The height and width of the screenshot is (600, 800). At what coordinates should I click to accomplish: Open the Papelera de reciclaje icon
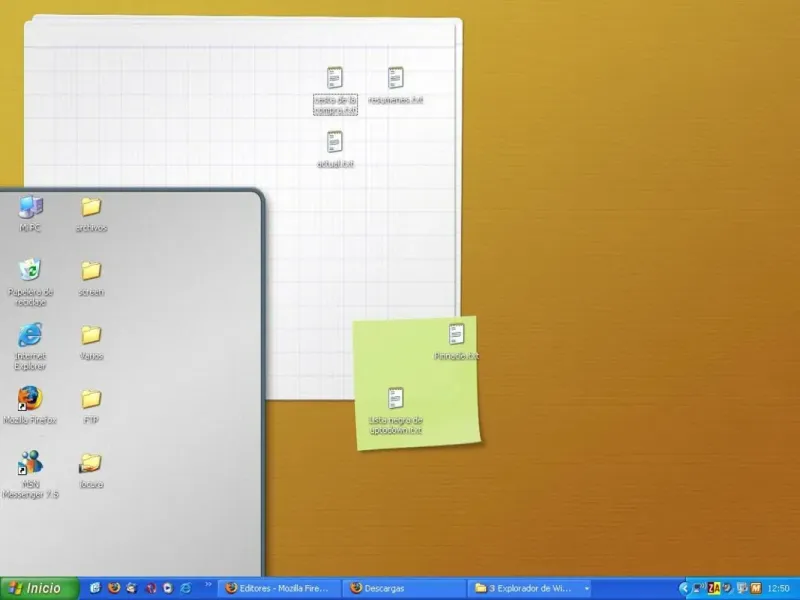31,282
